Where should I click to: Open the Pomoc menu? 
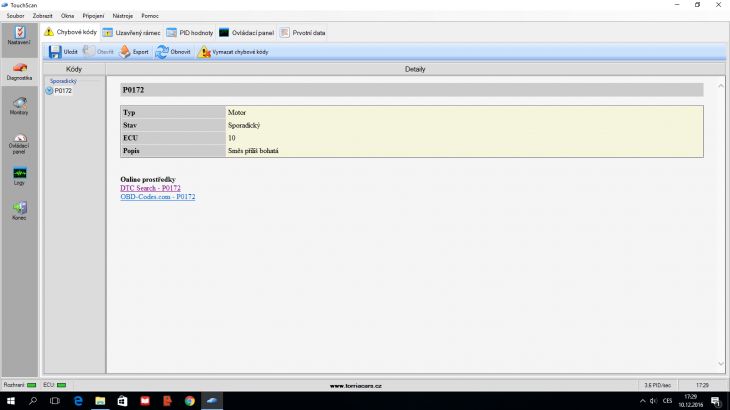tap(150, 16)
